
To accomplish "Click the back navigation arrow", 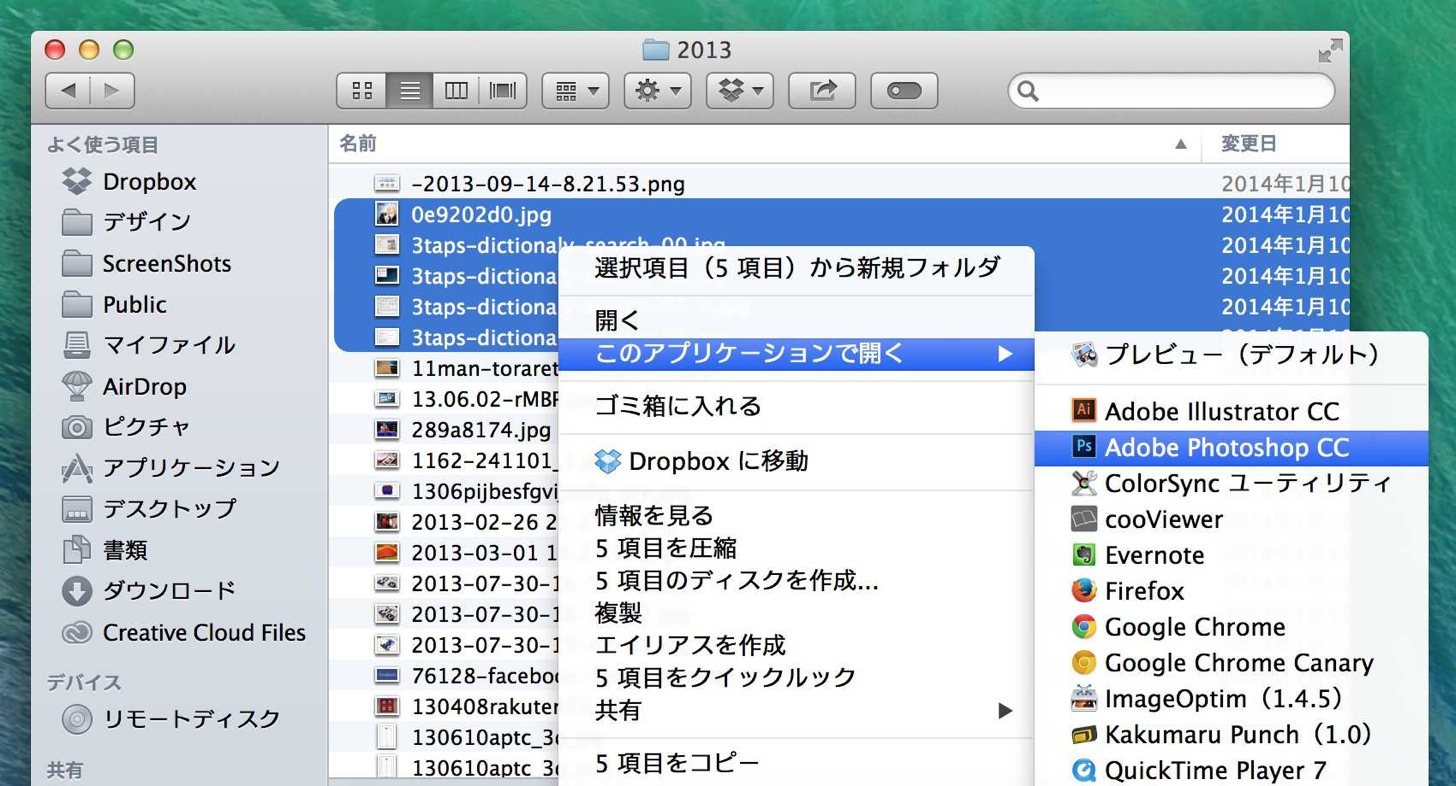I will [x=68, y=91].
